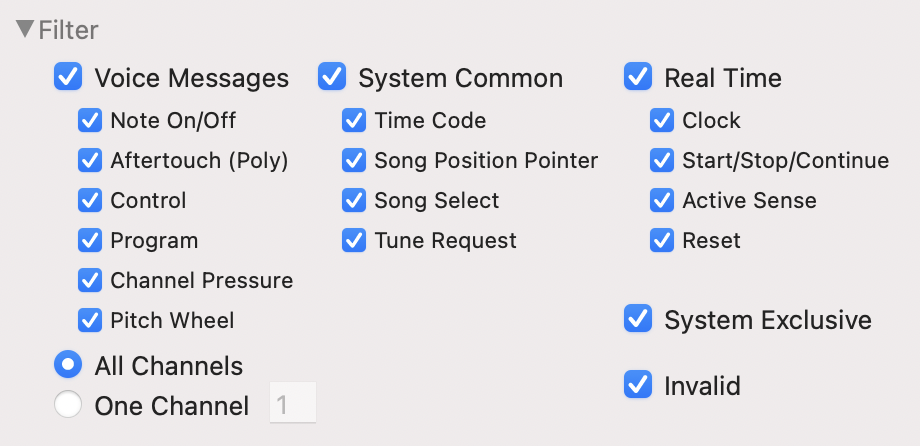Uncheck the Program checkbox
Viewport: 920px width, 446px height.
click(x=90, y=241)
